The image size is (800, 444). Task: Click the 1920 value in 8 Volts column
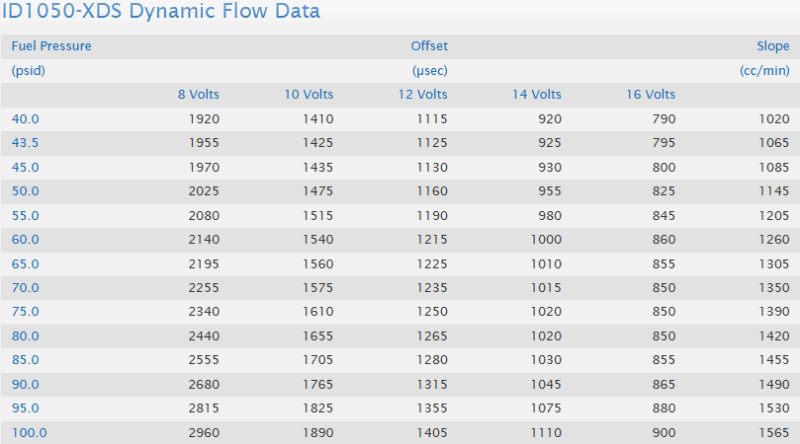pos(203,119)
